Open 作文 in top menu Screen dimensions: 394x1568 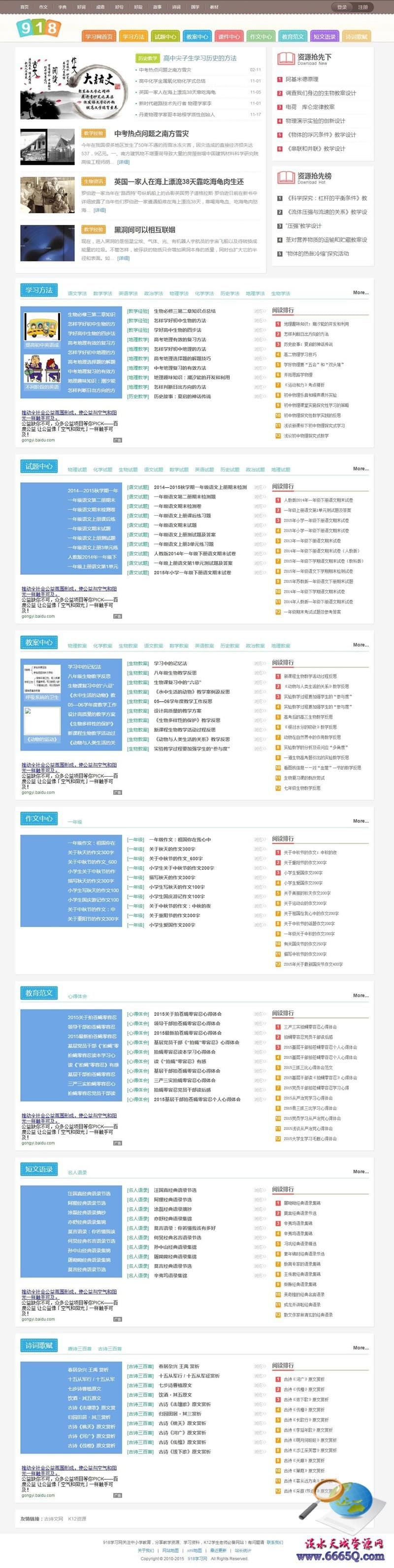(x=43, y=7)
